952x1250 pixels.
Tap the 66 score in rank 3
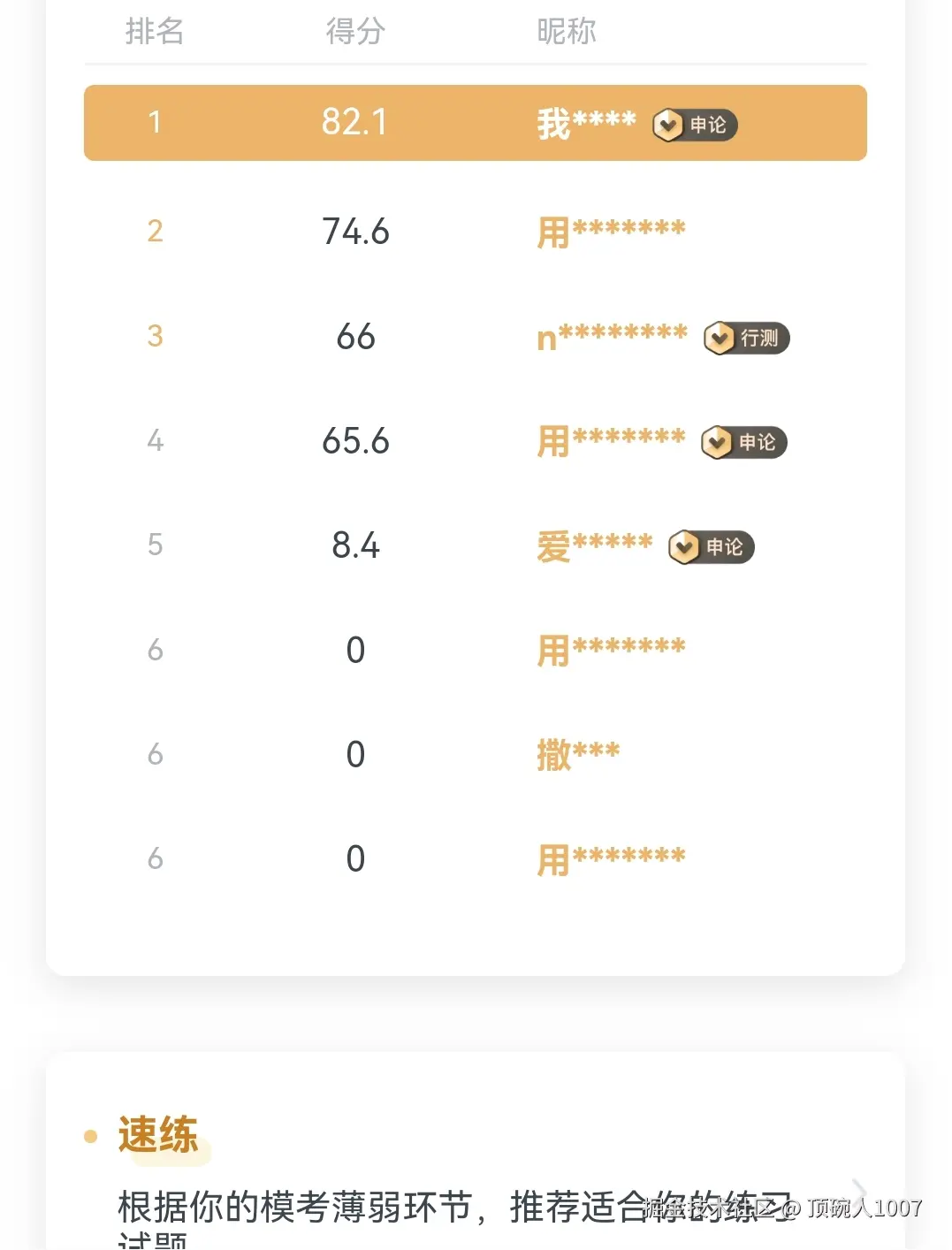point(355,337)
